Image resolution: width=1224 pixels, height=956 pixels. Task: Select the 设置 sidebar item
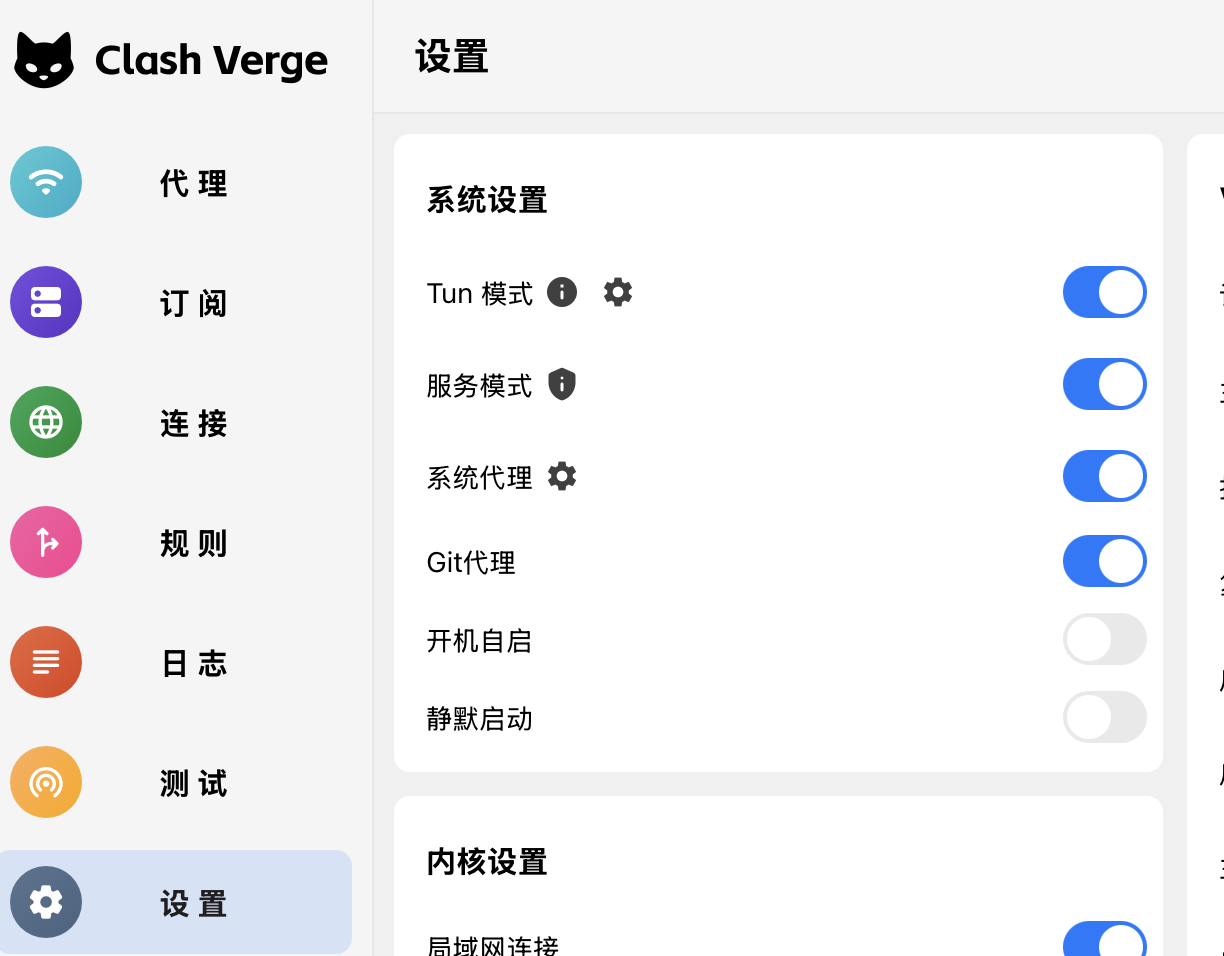pyautogui.click(x=176, y=902)
